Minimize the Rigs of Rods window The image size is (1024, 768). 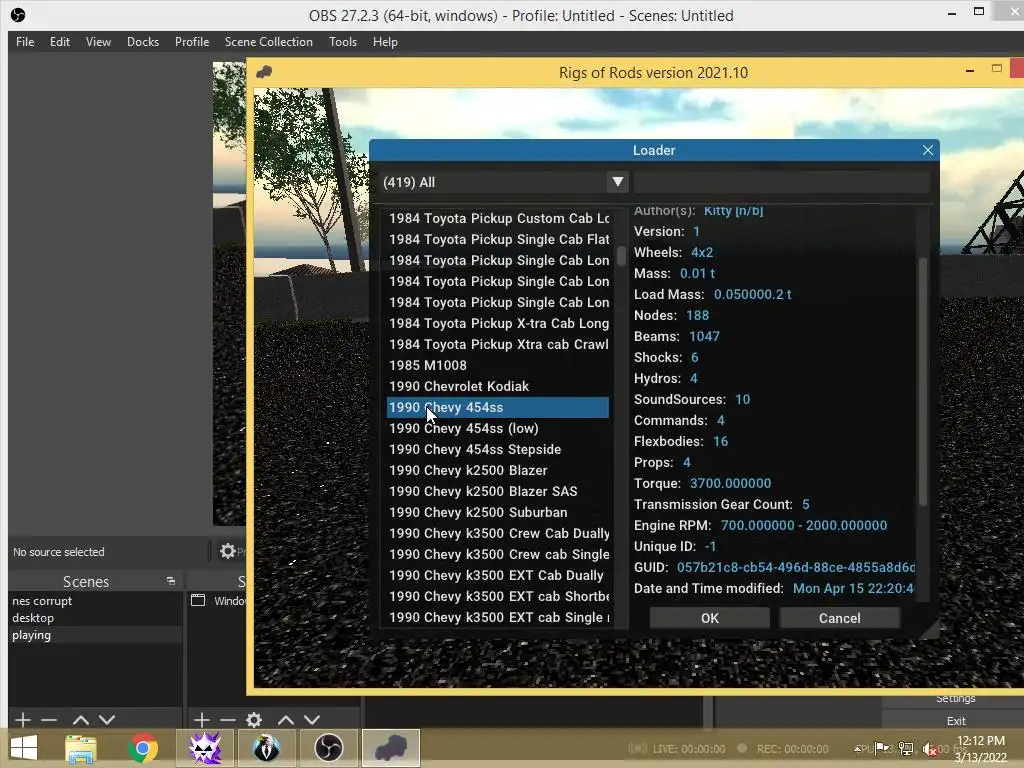point(970,70)
